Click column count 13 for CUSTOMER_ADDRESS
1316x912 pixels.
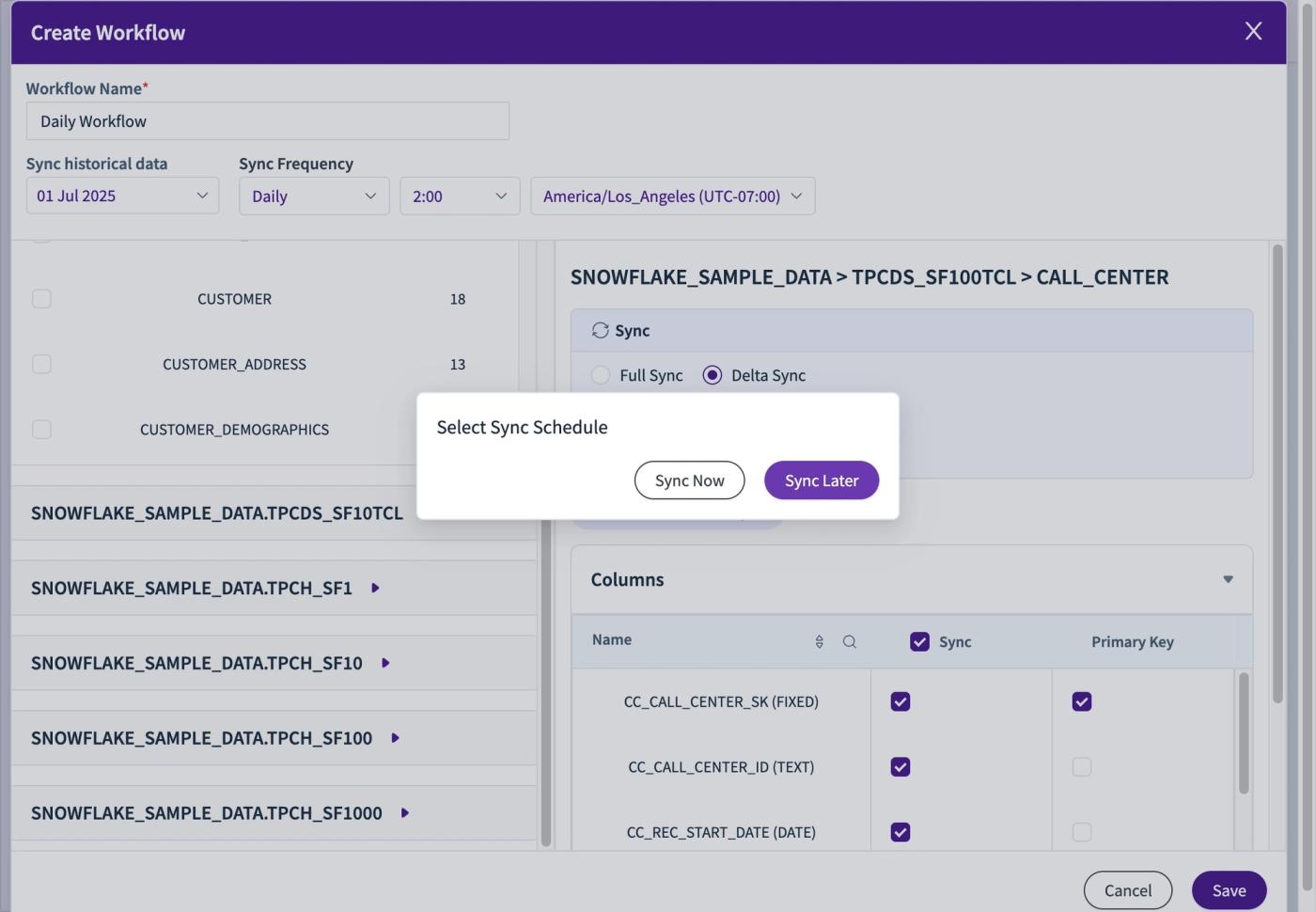point(458,364)
